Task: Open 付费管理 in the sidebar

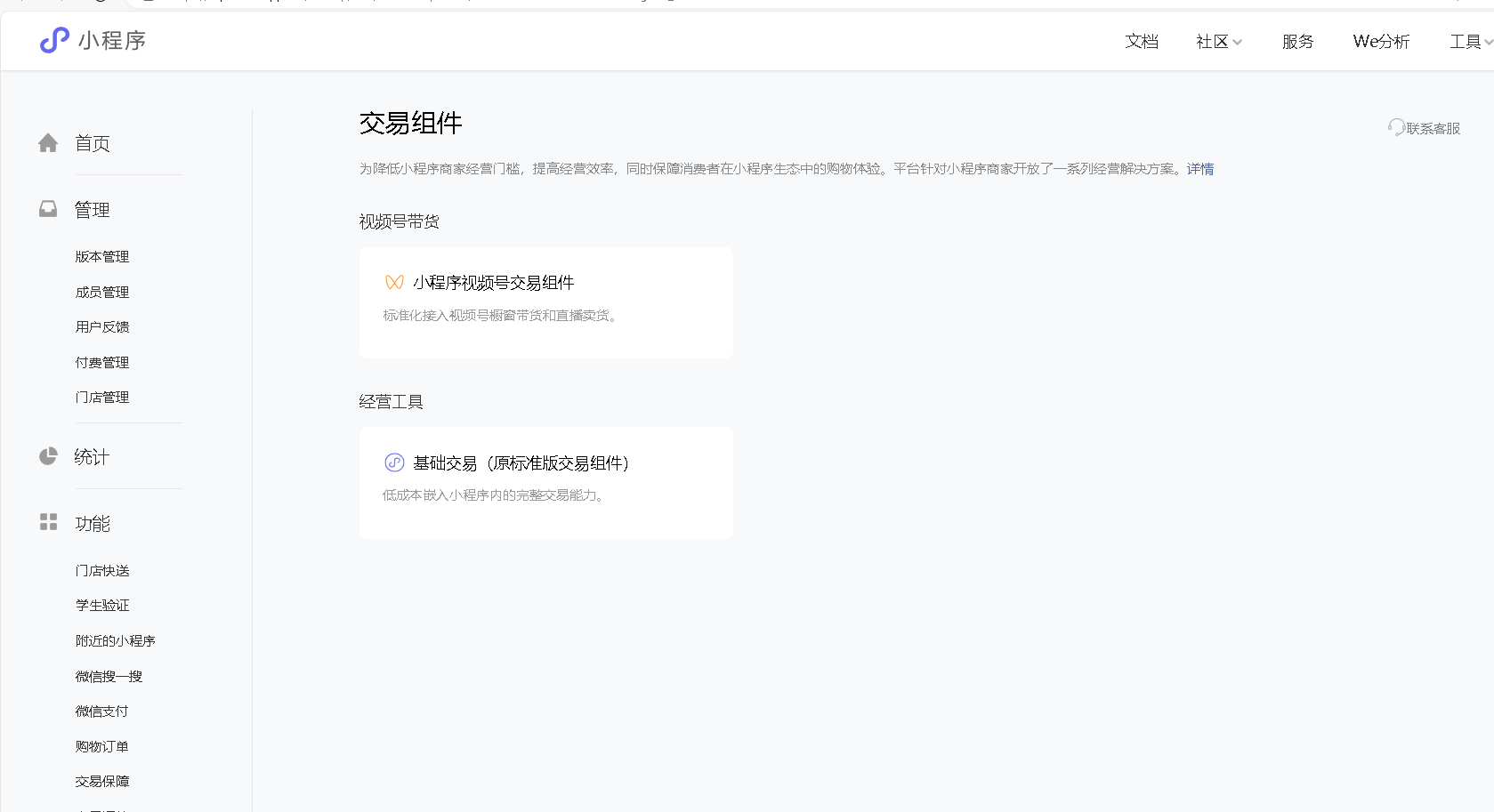Action: (x=102, y=362)
